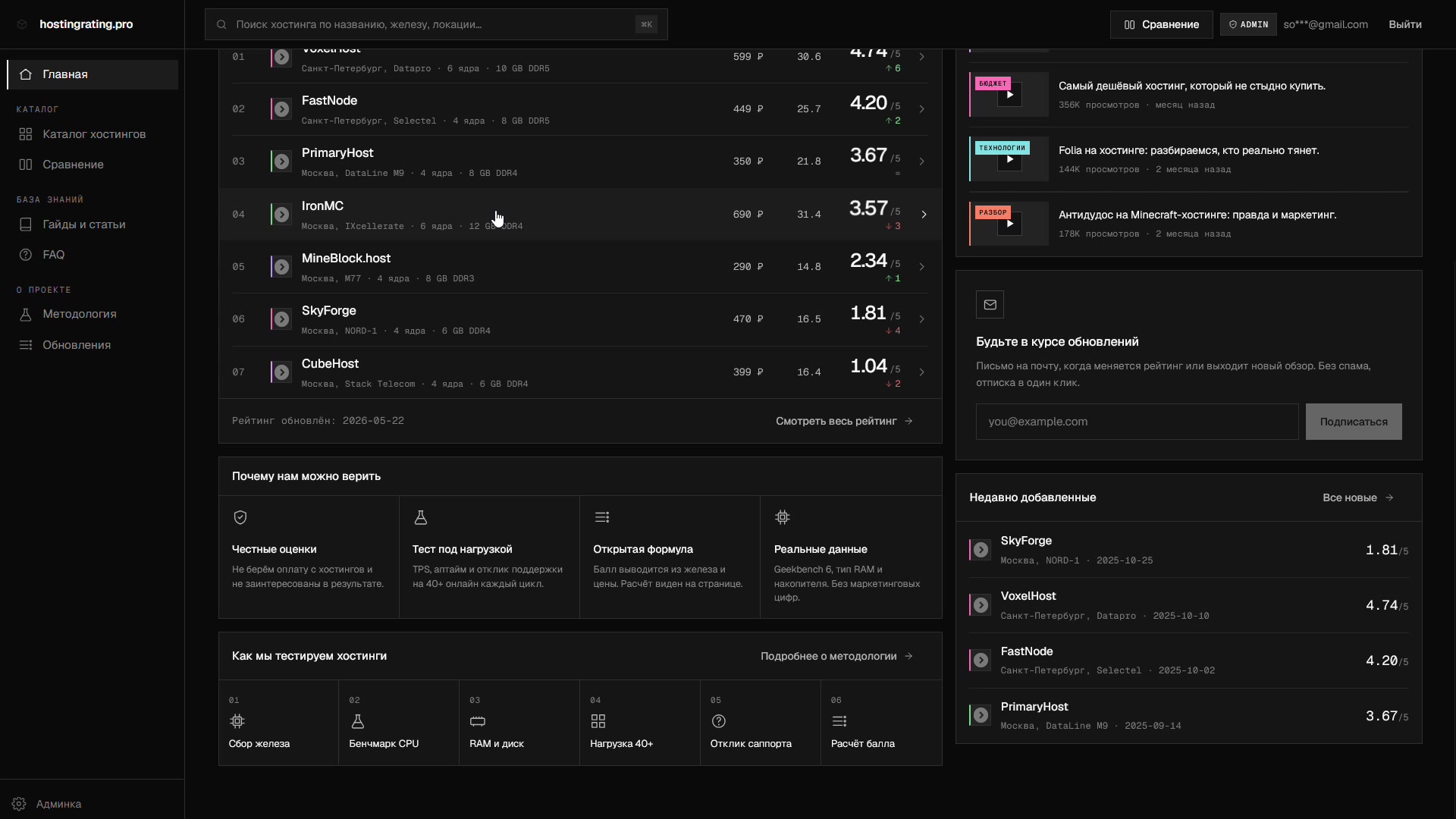
Task: Click the Сравнение columns icon in sidebar
Action: tap(26, 165)
